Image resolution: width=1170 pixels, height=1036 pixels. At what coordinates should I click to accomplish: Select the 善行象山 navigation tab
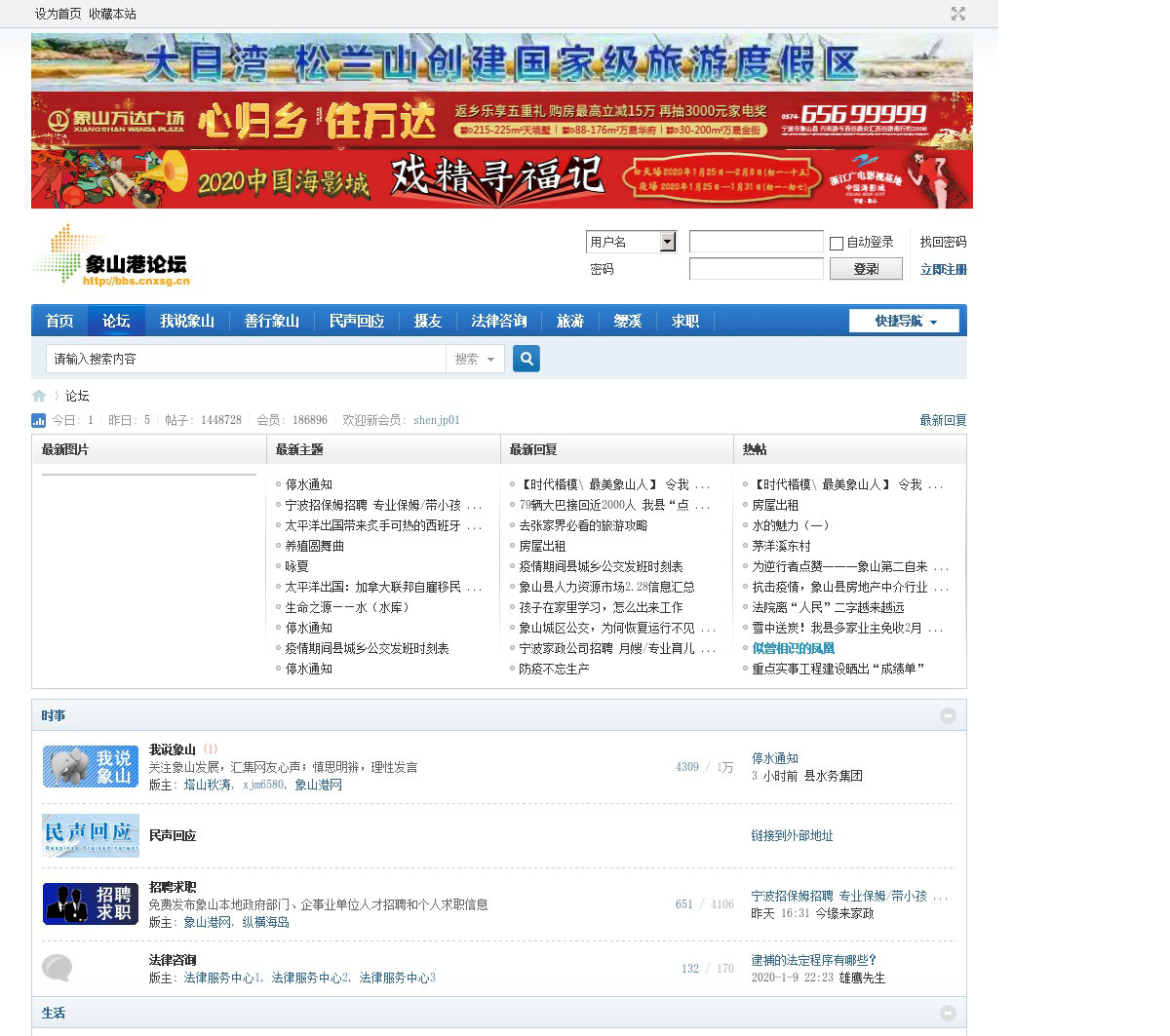tap(271, 321)
